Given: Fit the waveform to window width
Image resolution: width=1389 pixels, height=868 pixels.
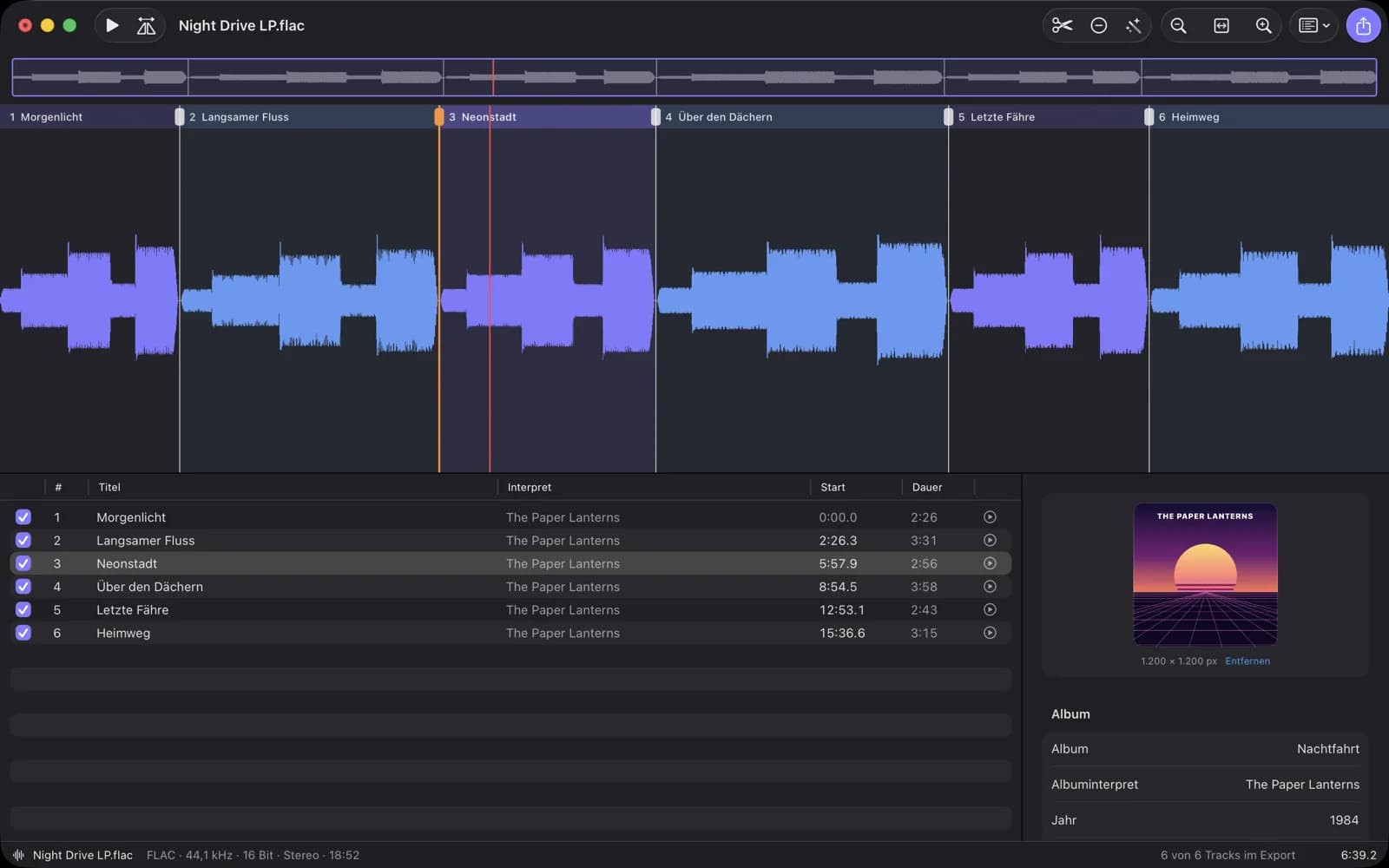Looking at the screenshot, I should [1221, 26].
